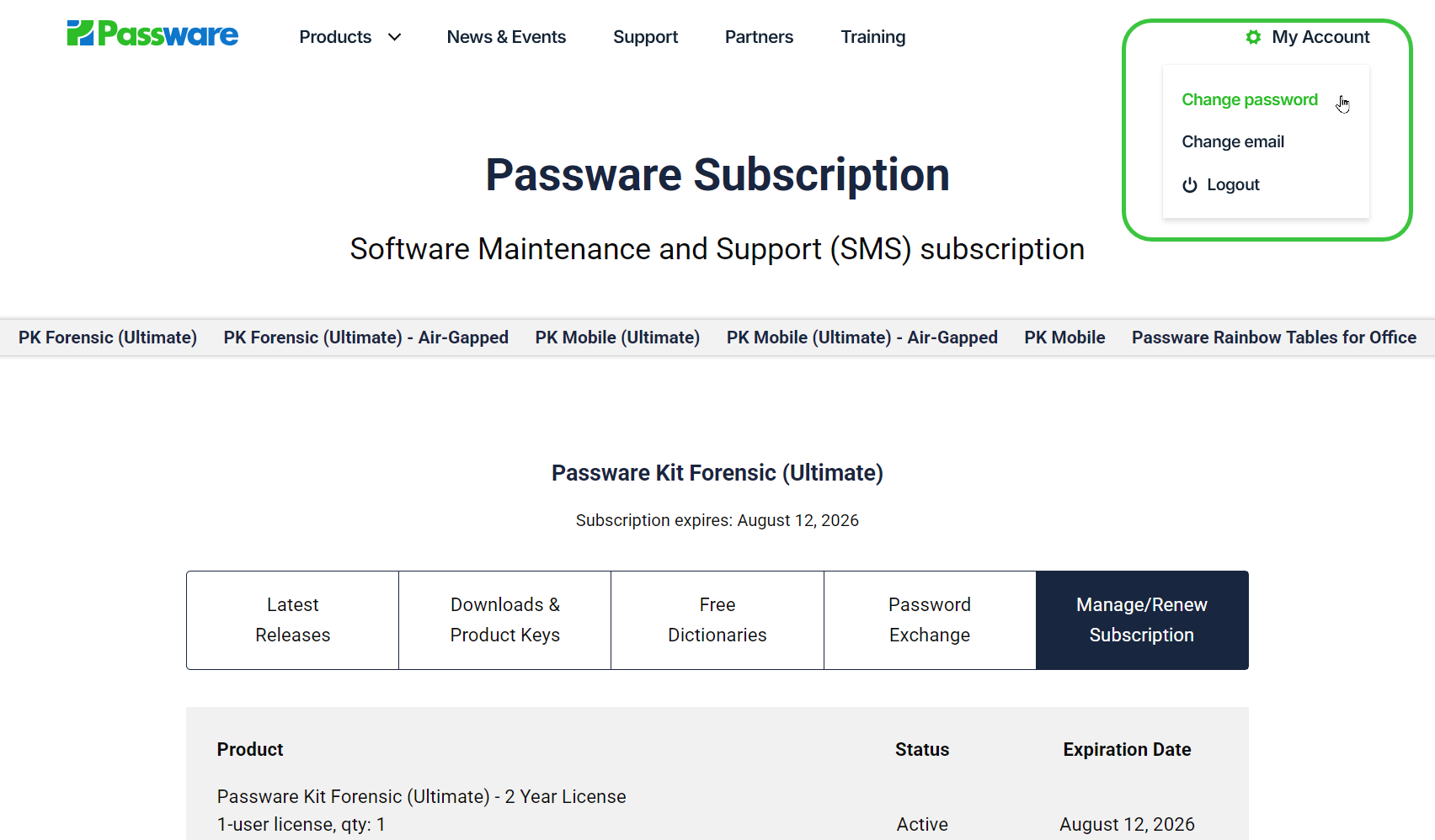The width and height of the screenshot is (1435, 840).
Task: Click the Software Maintenance and Support subtitle
Action: point(717,249)
